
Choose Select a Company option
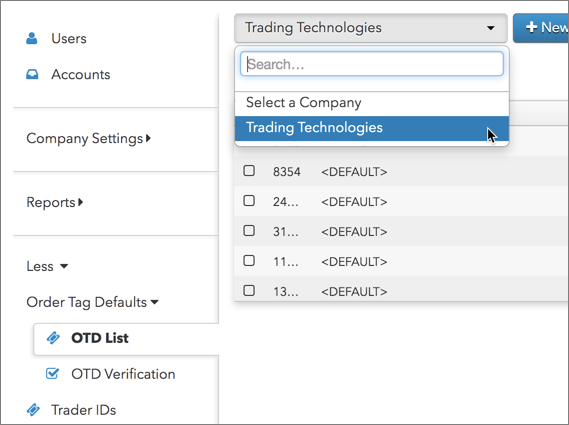[372, 103]
